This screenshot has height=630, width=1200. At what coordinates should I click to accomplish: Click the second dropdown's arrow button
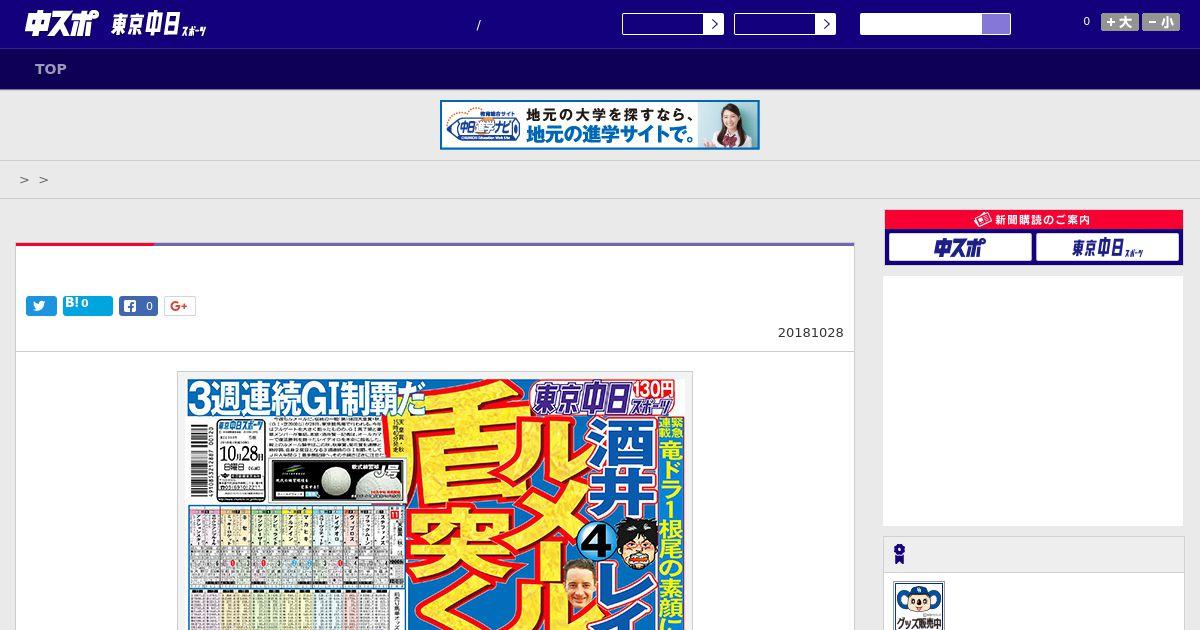coord(826,24)
